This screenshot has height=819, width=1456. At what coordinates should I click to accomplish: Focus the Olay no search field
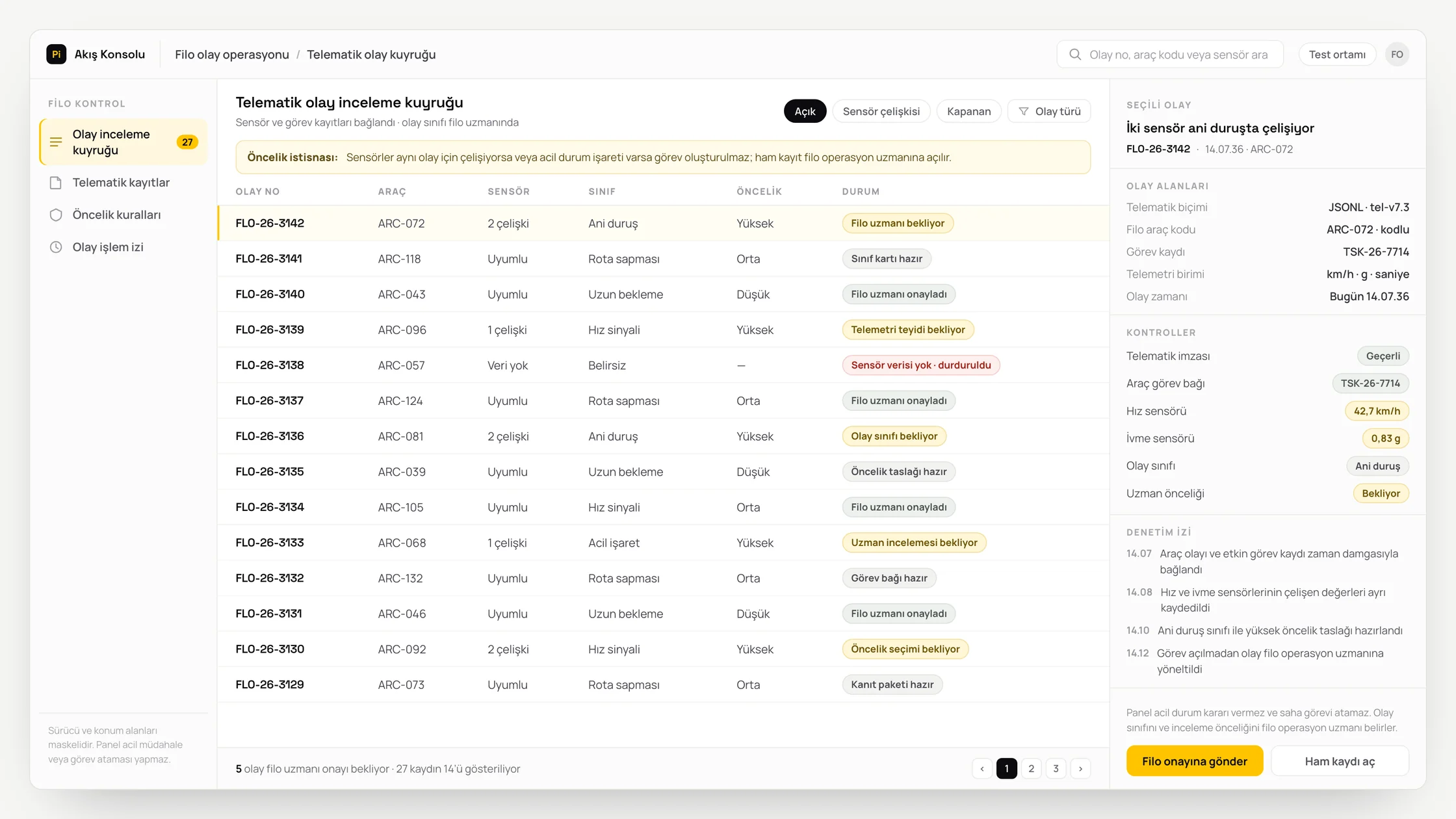click(x=1170, y=54)
